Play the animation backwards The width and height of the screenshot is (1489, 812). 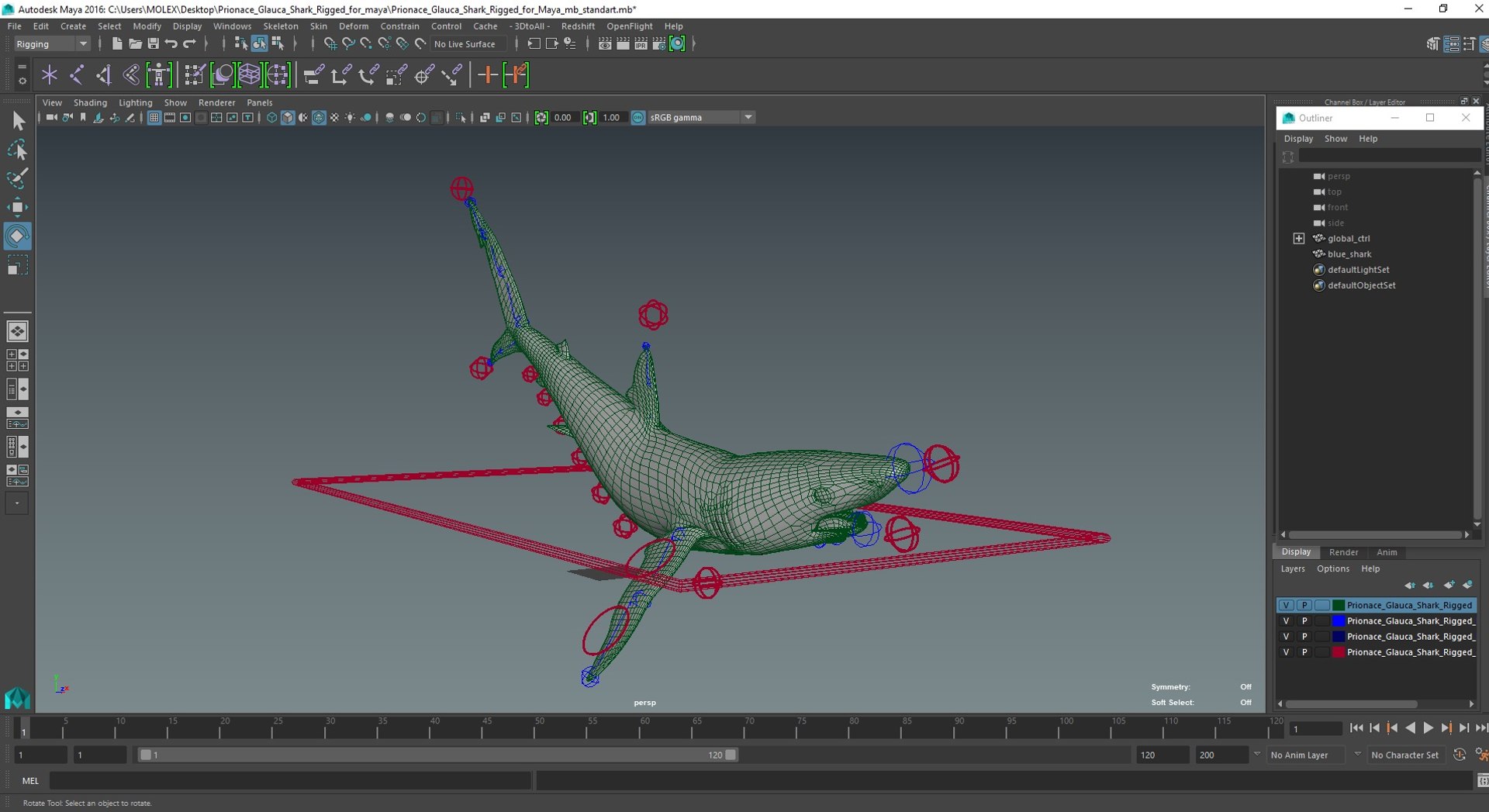(x=1410, y=728)
